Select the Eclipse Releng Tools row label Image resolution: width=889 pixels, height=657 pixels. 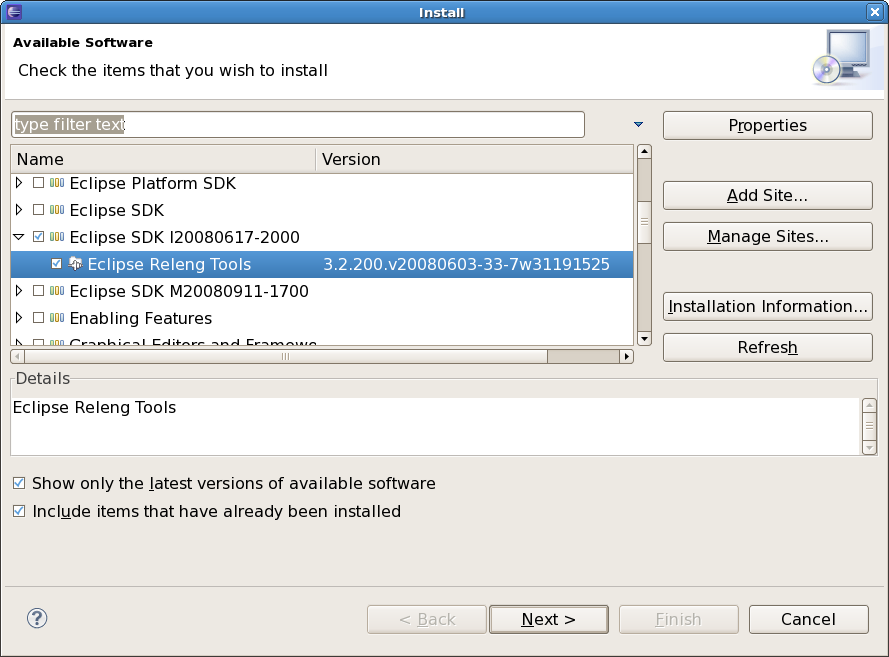coord(169,264)
